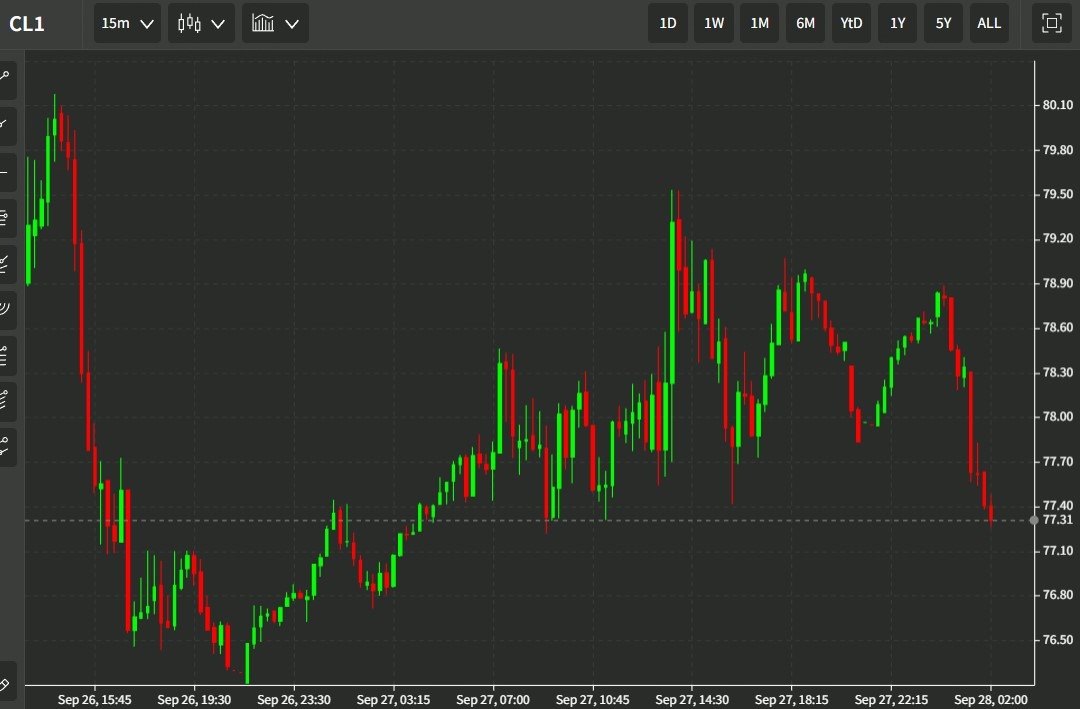The width and height of the screenshot is (1080, 709).
Task: Select the eraser tool in the sidebar
Action: tap(5, 685)
